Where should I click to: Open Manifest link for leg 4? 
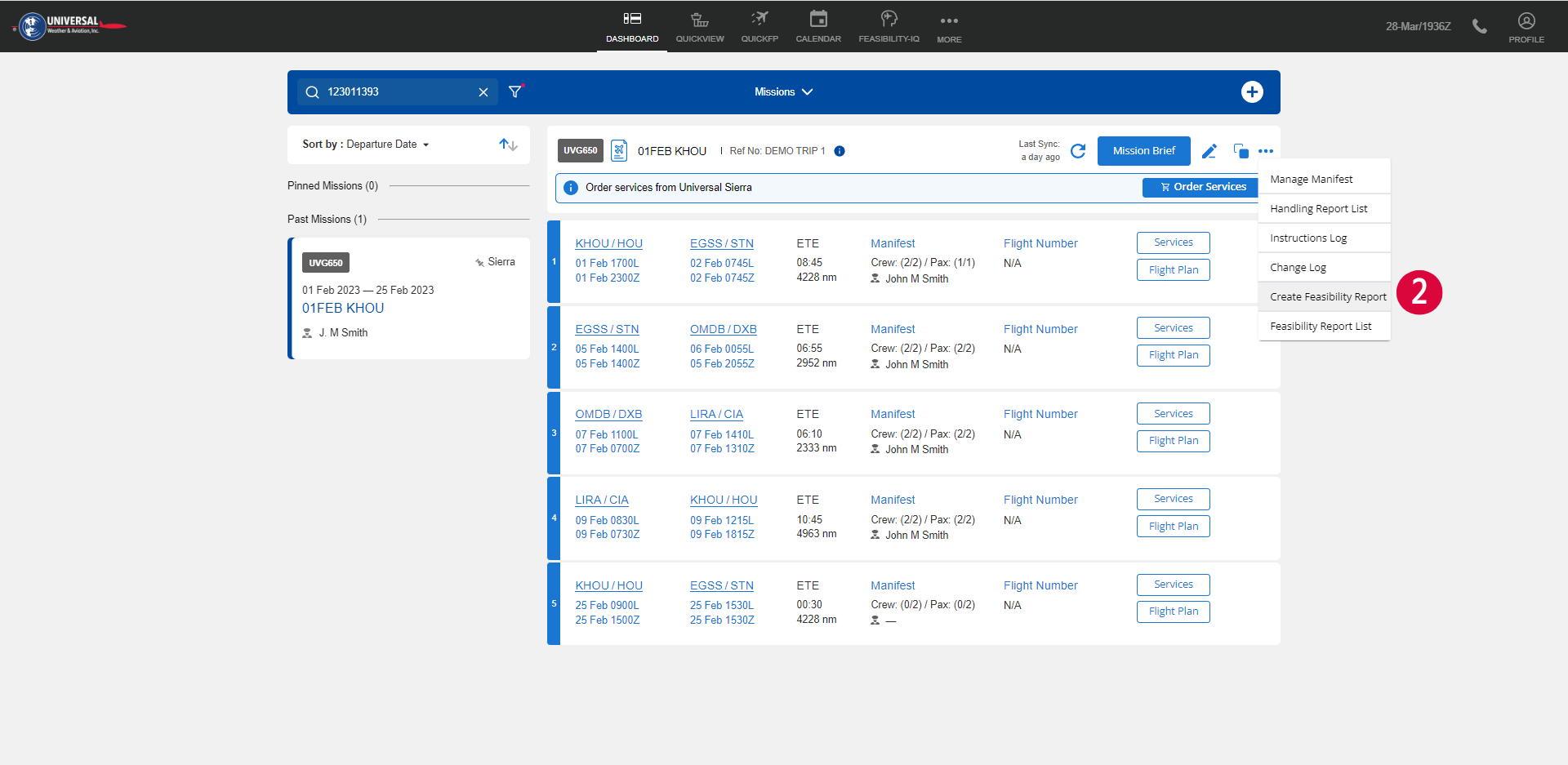pos(893,500)
